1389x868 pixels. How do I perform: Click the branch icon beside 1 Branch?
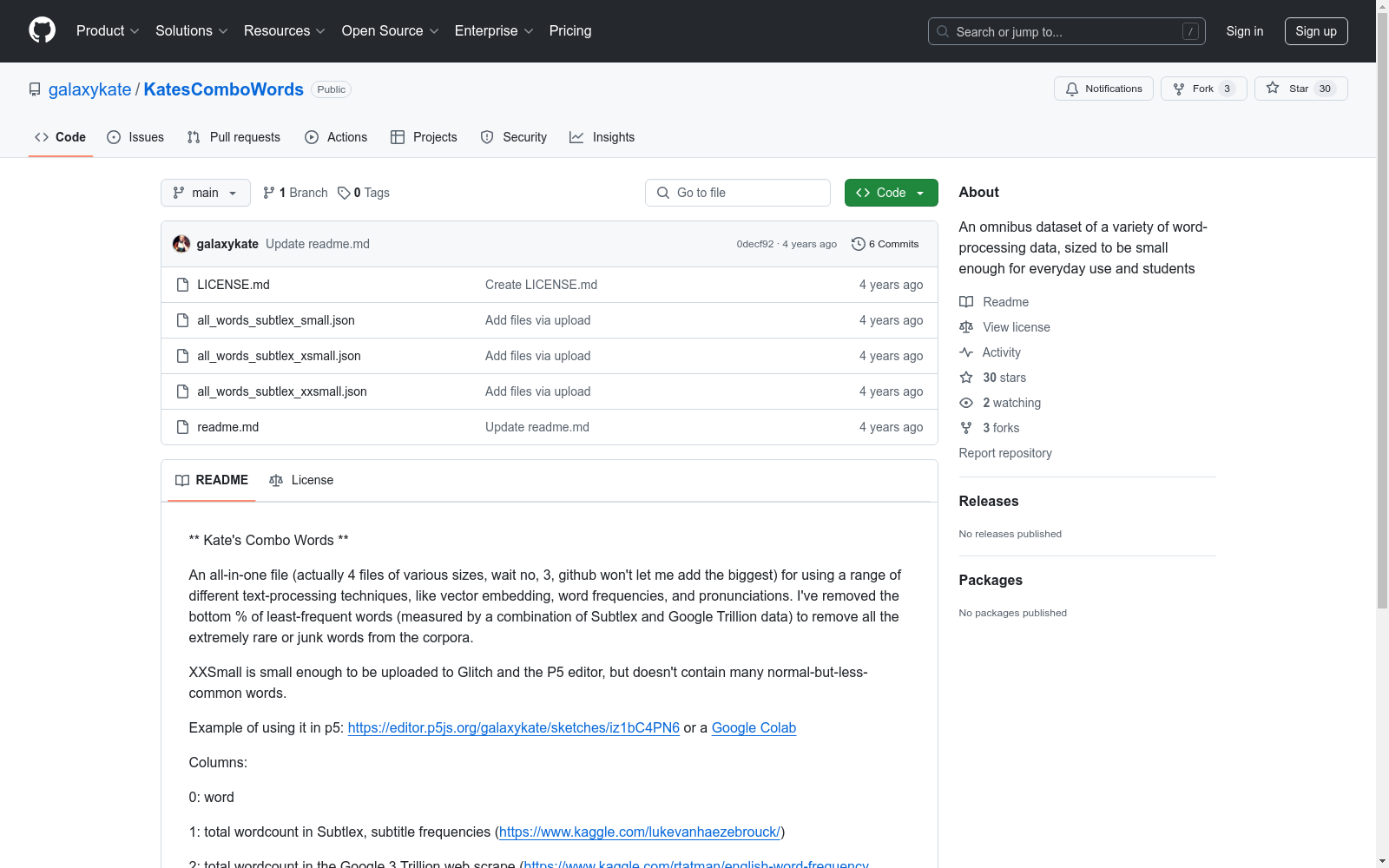(x=269, y=193)
